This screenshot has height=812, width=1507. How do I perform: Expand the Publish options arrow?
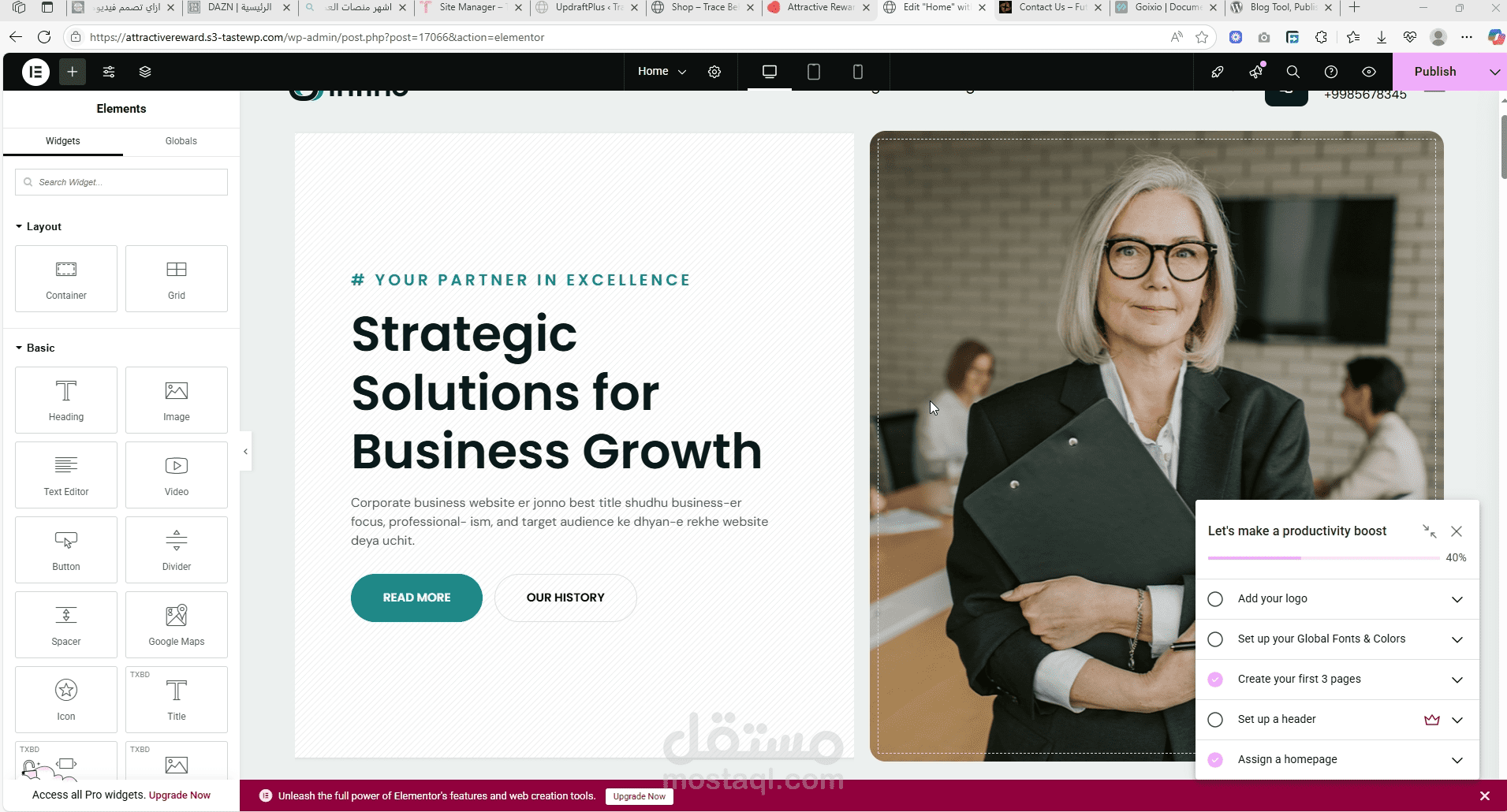tap(1494, 72)
